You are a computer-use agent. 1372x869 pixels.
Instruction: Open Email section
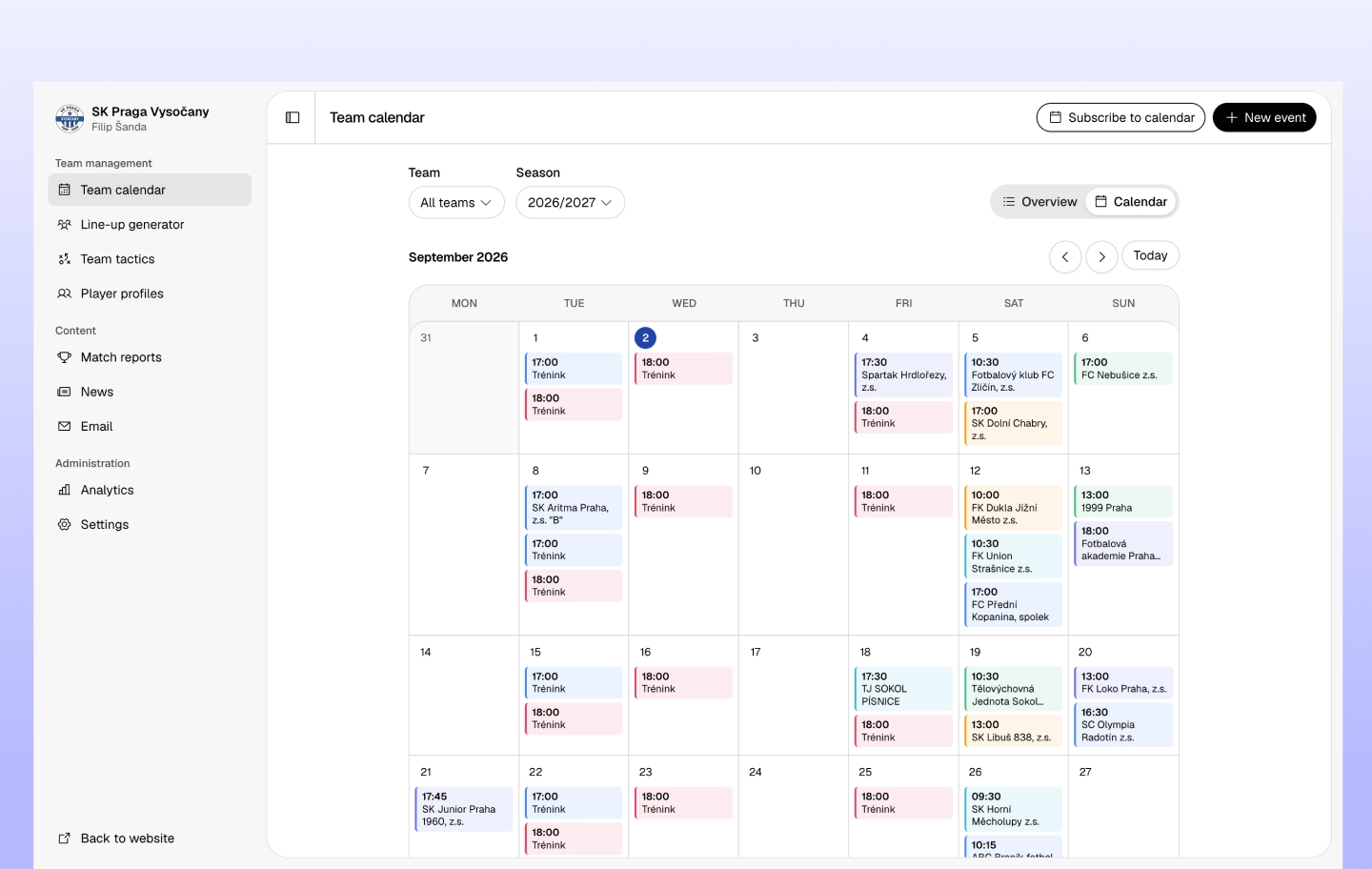pyautogui.click(x=150, y=426)
